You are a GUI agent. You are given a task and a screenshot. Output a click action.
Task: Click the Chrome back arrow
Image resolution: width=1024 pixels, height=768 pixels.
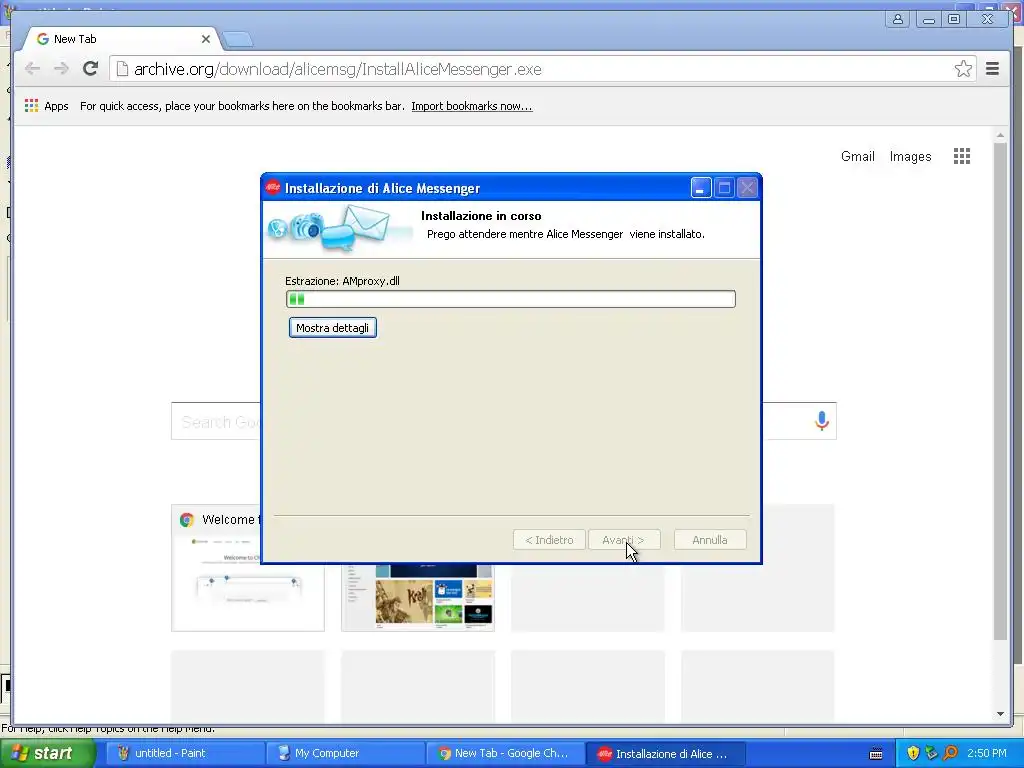point(32,69)
